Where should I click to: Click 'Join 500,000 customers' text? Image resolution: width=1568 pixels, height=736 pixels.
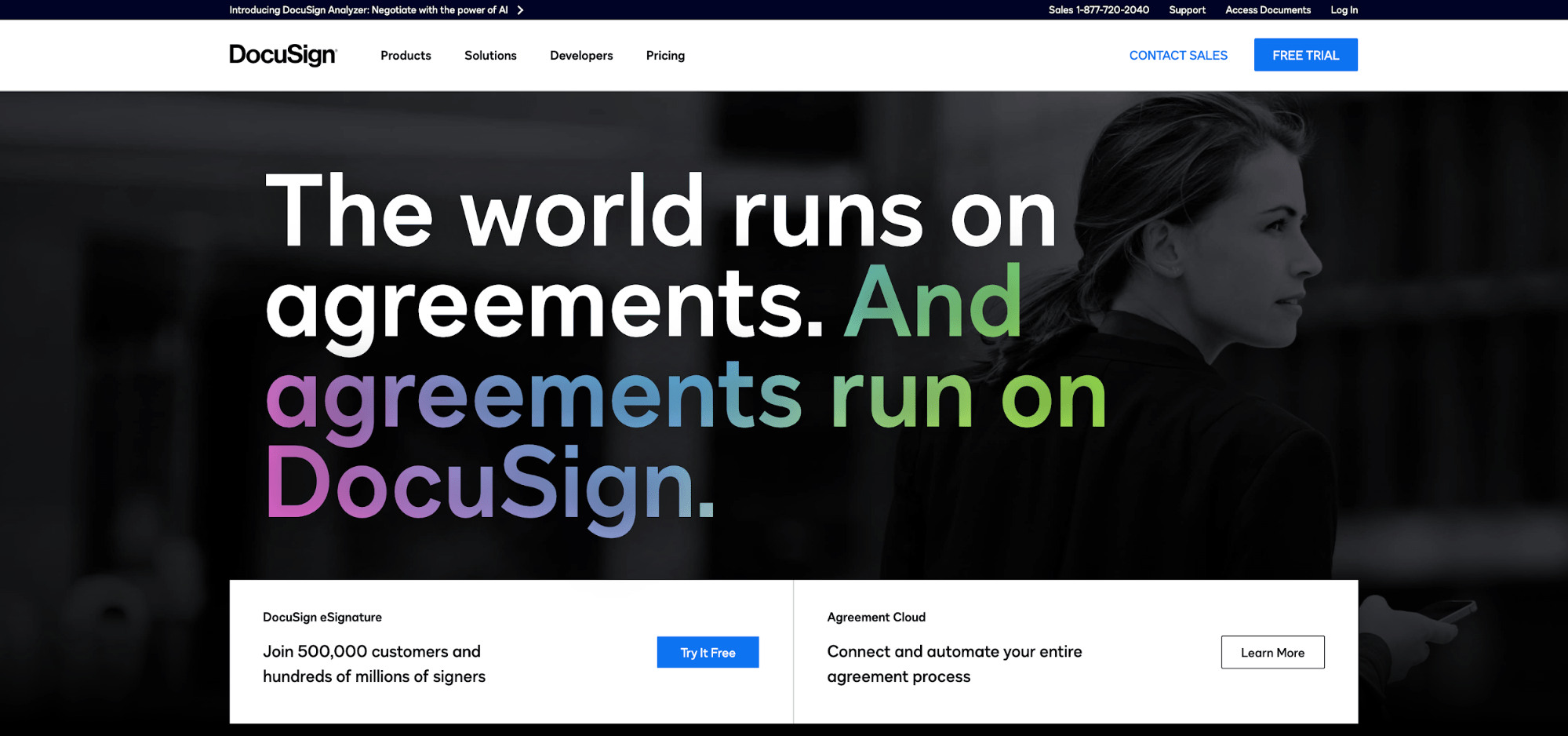click(x=371, y=651)
